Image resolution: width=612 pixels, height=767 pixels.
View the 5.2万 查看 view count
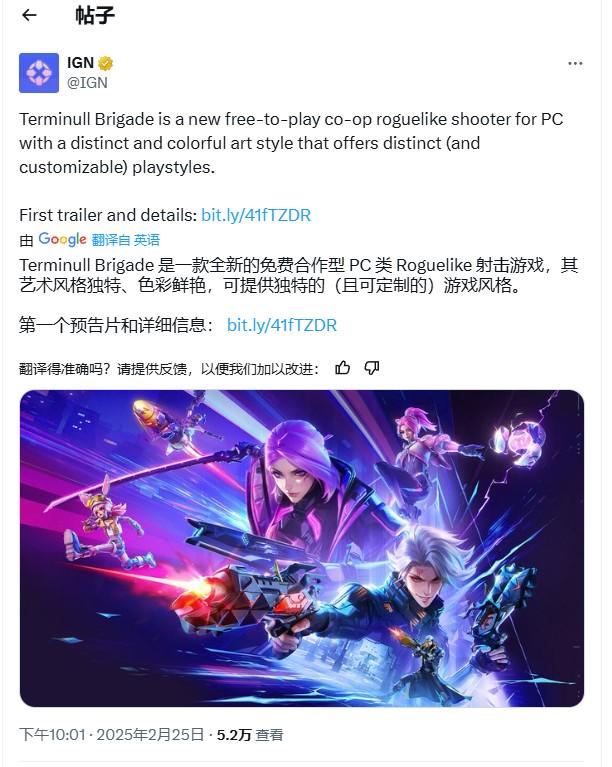(250, 735)
